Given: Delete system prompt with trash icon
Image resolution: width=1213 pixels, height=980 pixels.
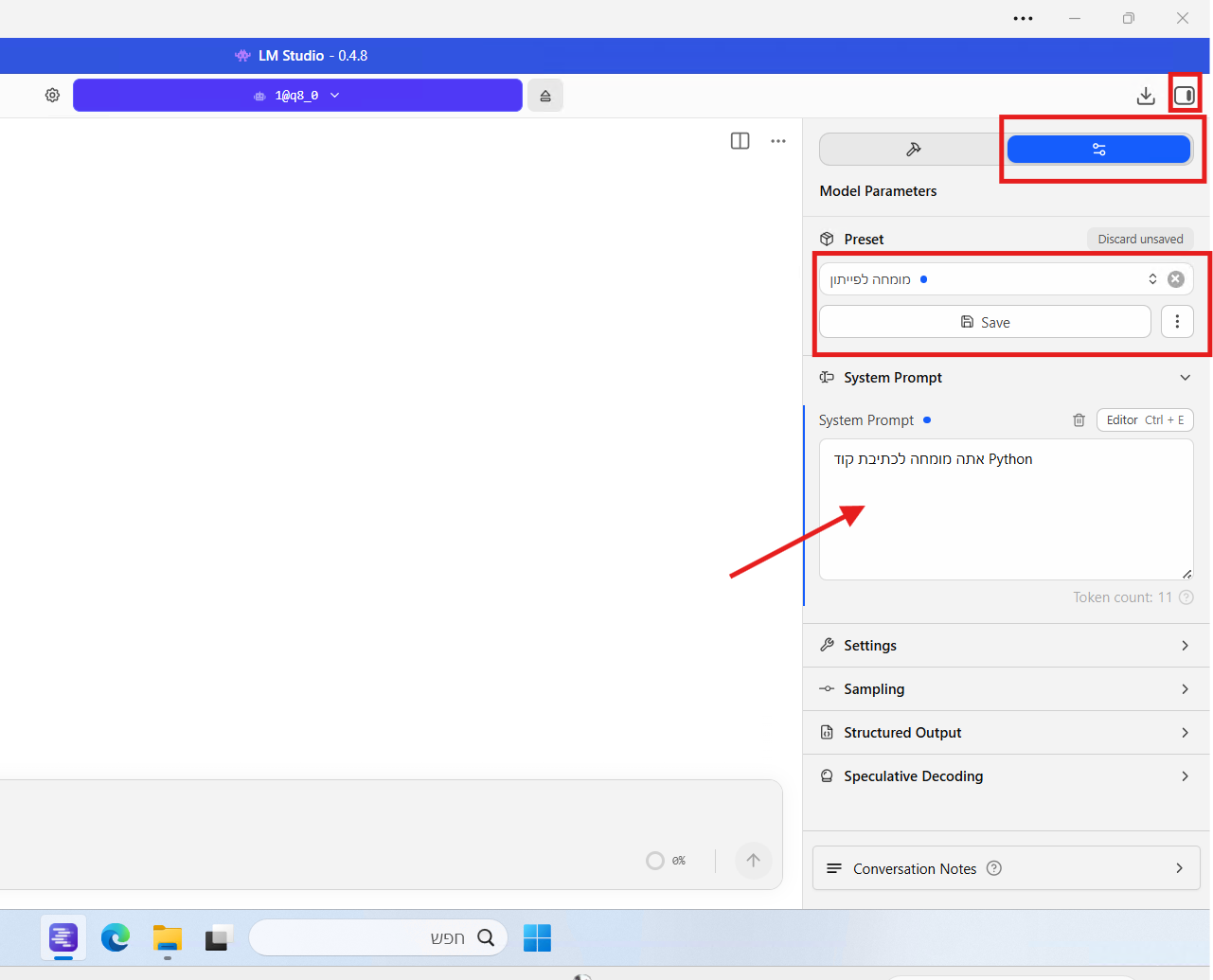Looking at the screenshot, I should 1079,420.
